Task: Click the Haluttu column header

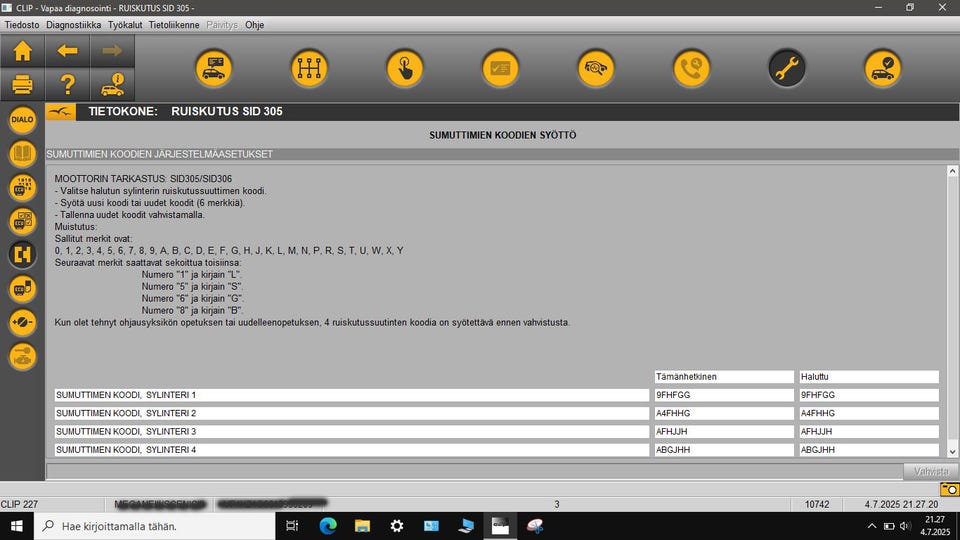Action: coord(869,377)
